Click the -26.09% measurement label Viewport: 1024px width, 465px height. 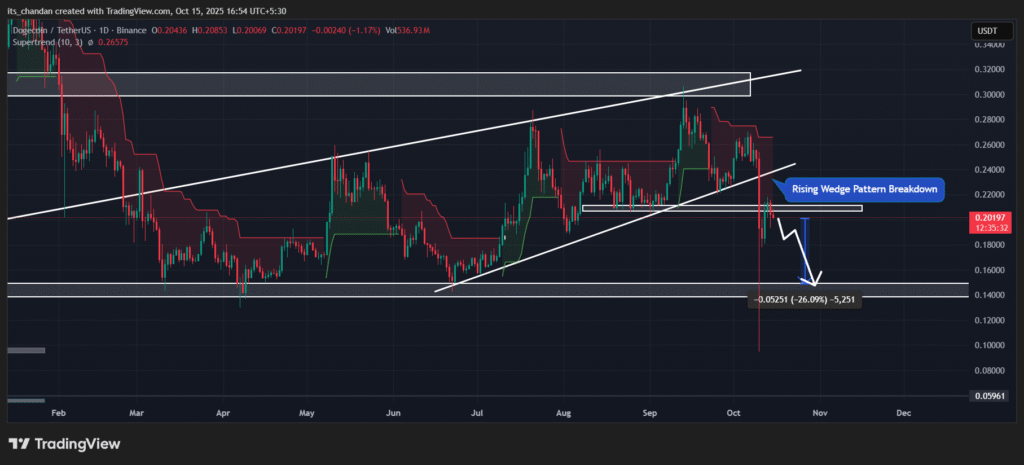click(805, 299)
